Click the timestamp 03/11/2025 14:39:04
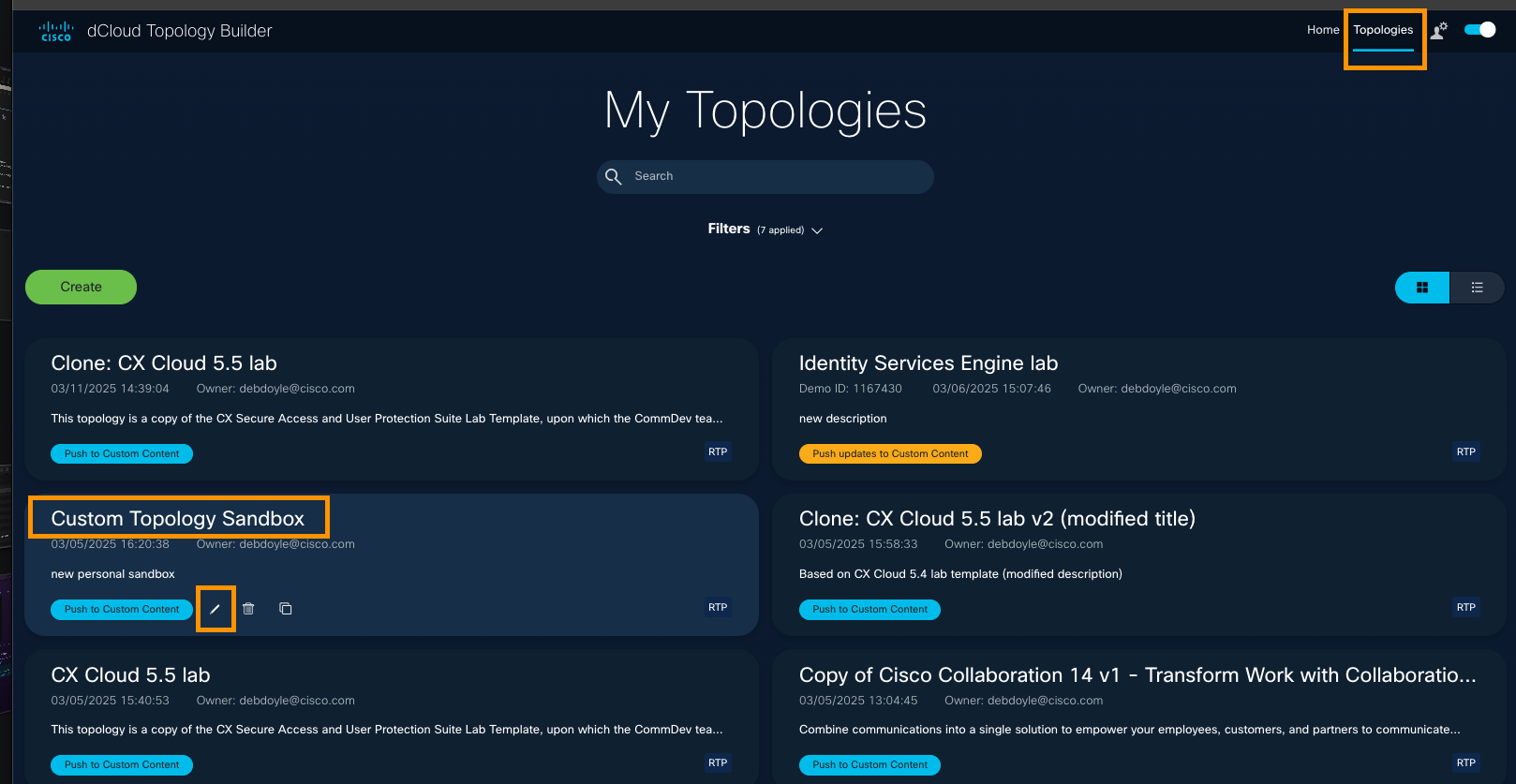This screenshot has height=784, width=1516. pyautogui.click(x=110, y=389)
